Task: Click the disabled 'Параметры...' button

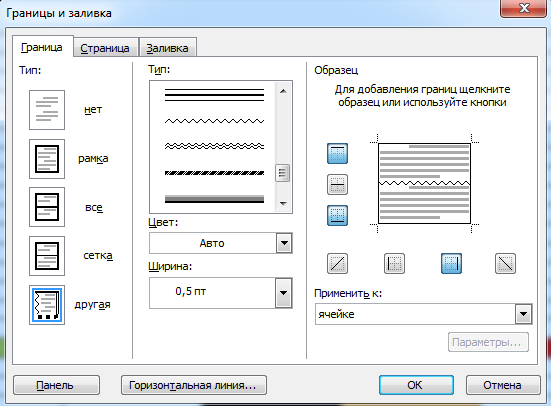Action: click(x=488, y=342)
